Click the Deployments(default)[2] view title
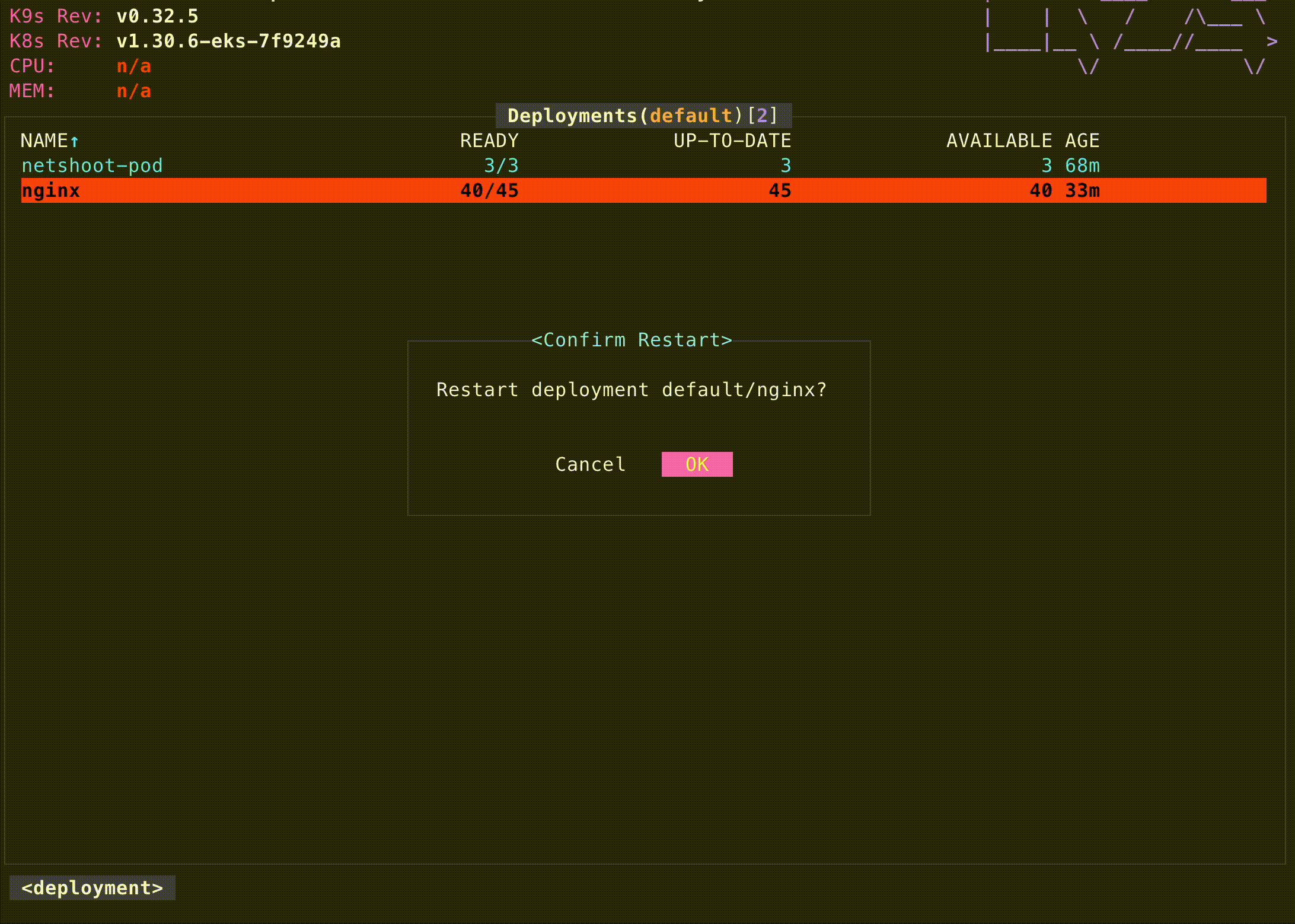This screenshot has width=1295, height=924. coord(643,115)
